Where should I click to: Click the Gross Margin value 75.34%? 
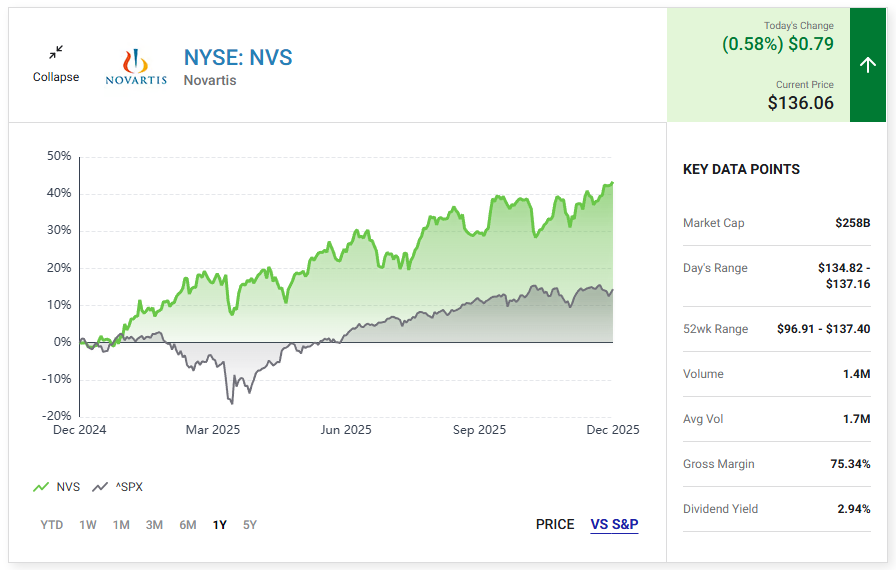click(850, 464)
